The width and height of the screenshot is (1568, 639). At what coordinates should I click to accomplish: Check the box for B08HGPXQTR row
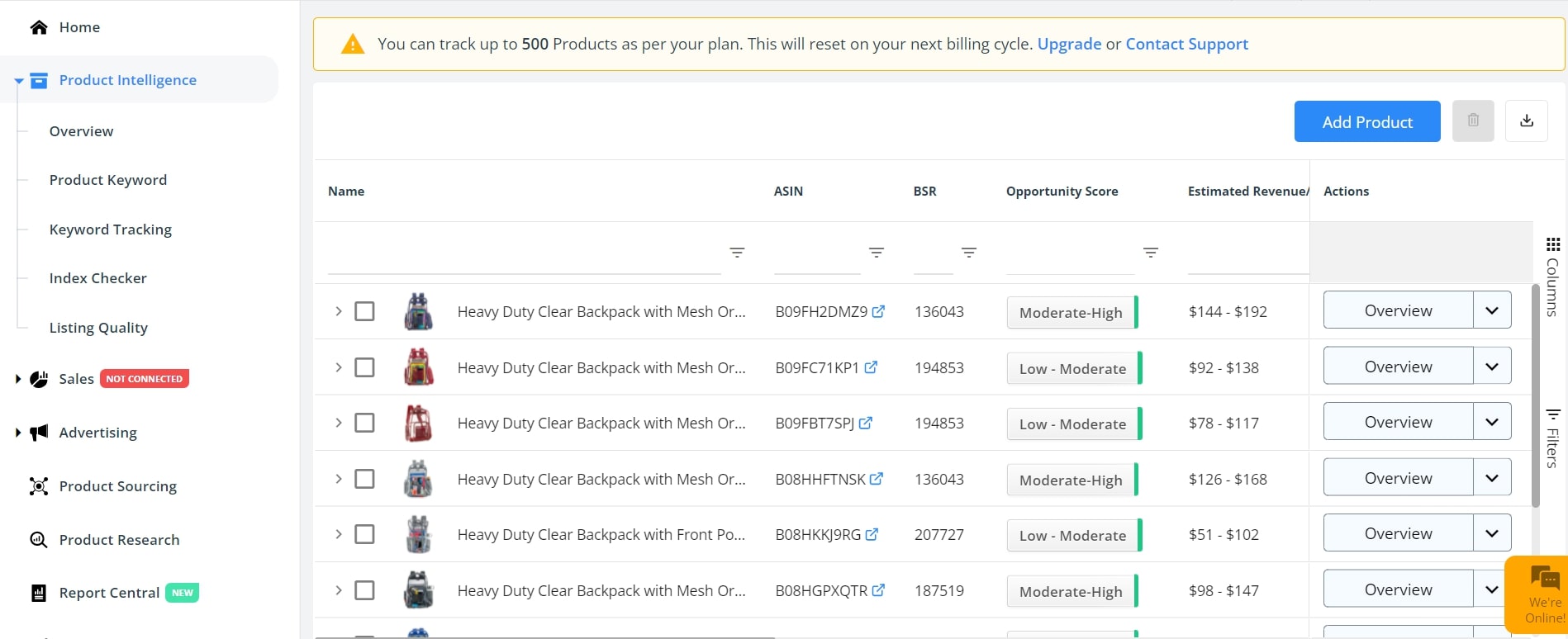(x=364, y=590)
